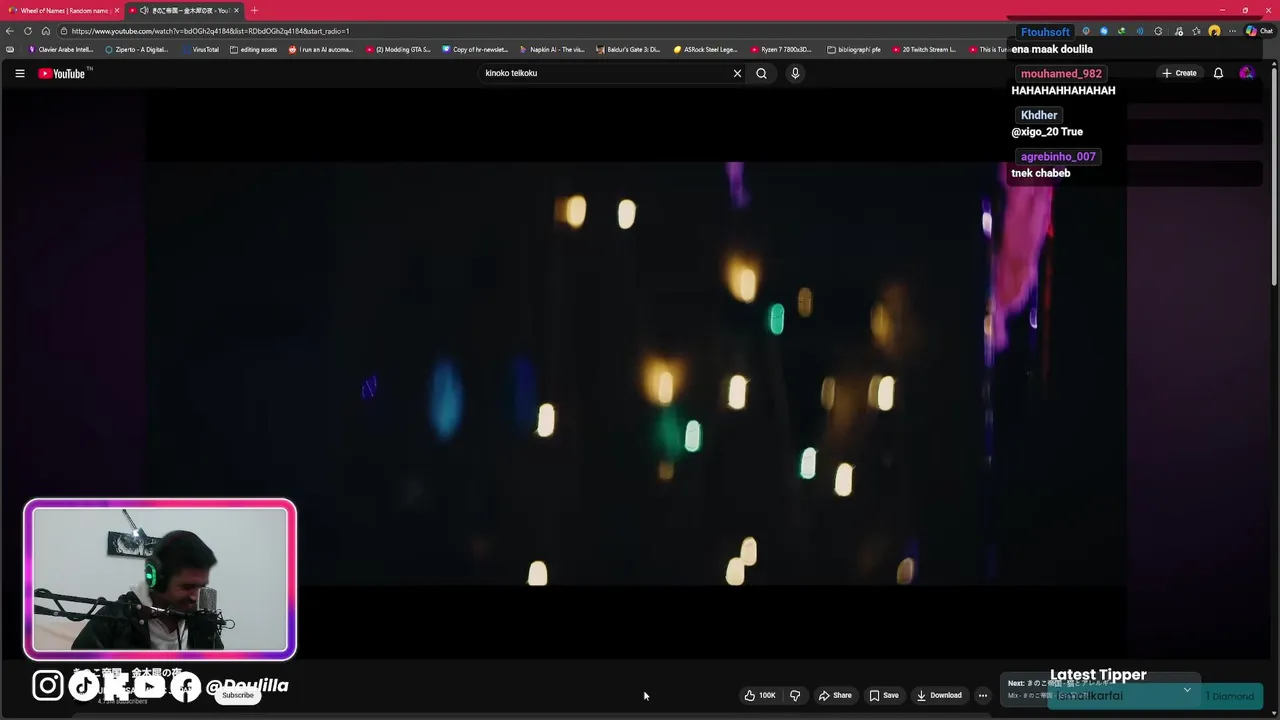Image resolution: width=1280 pixels, height=720 pixels.
Task: Reload the current page
Action: point(28,31)
